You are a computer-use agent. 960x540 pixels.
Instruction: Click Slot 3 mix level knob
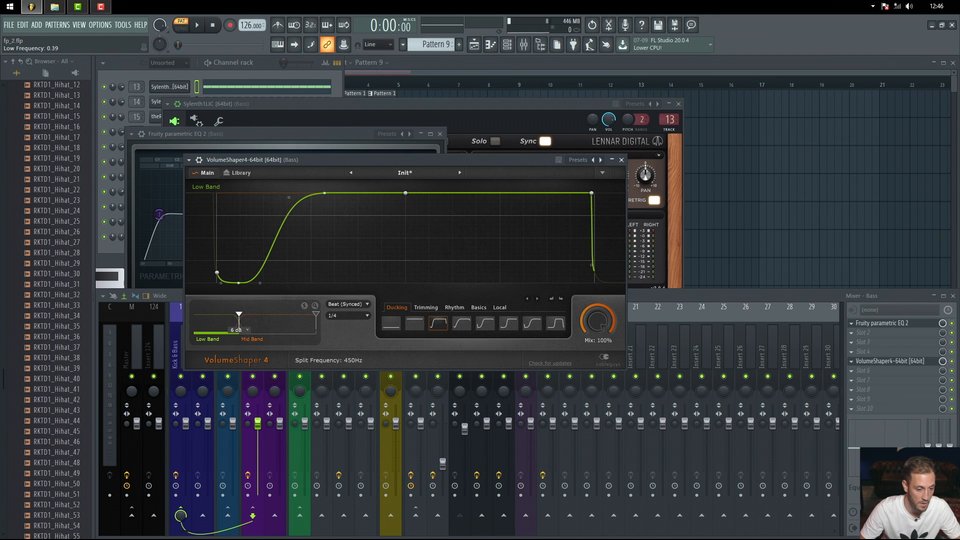click(942, 342)
